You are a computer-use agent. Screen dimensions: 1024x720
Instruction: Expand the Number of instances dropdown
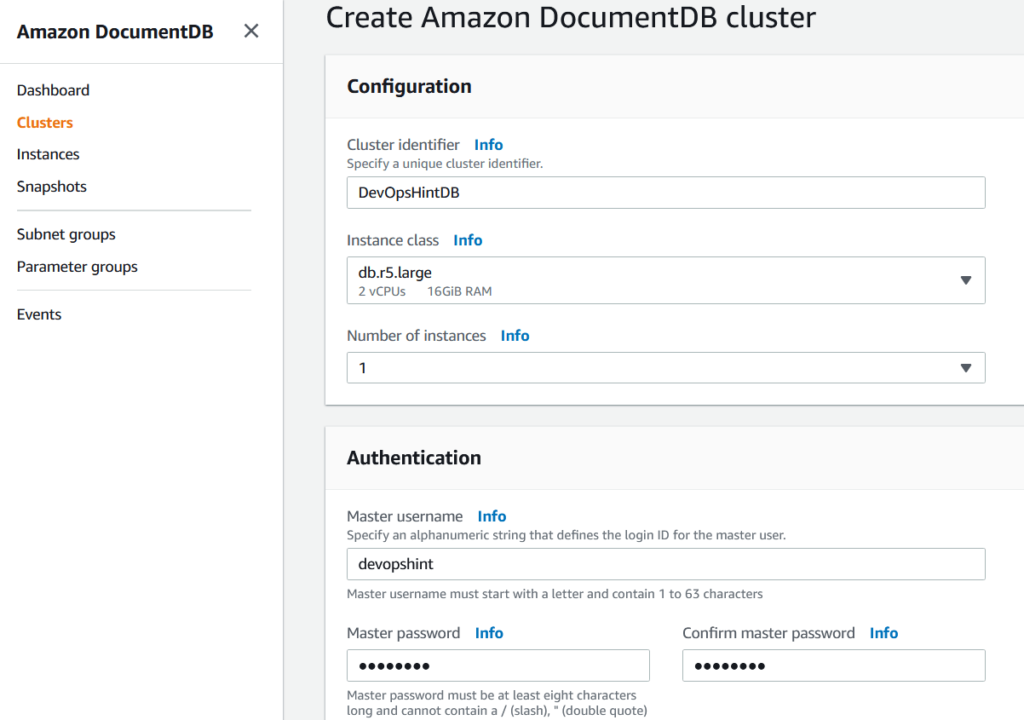(x=665, y=368)
